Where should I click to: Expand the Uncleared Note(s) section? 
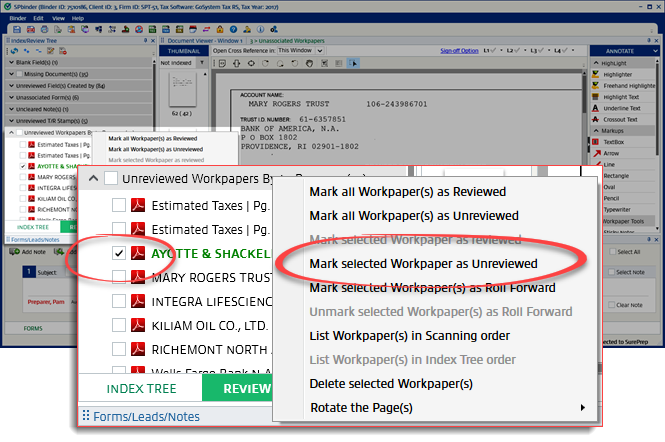click(x=11, y=109)
